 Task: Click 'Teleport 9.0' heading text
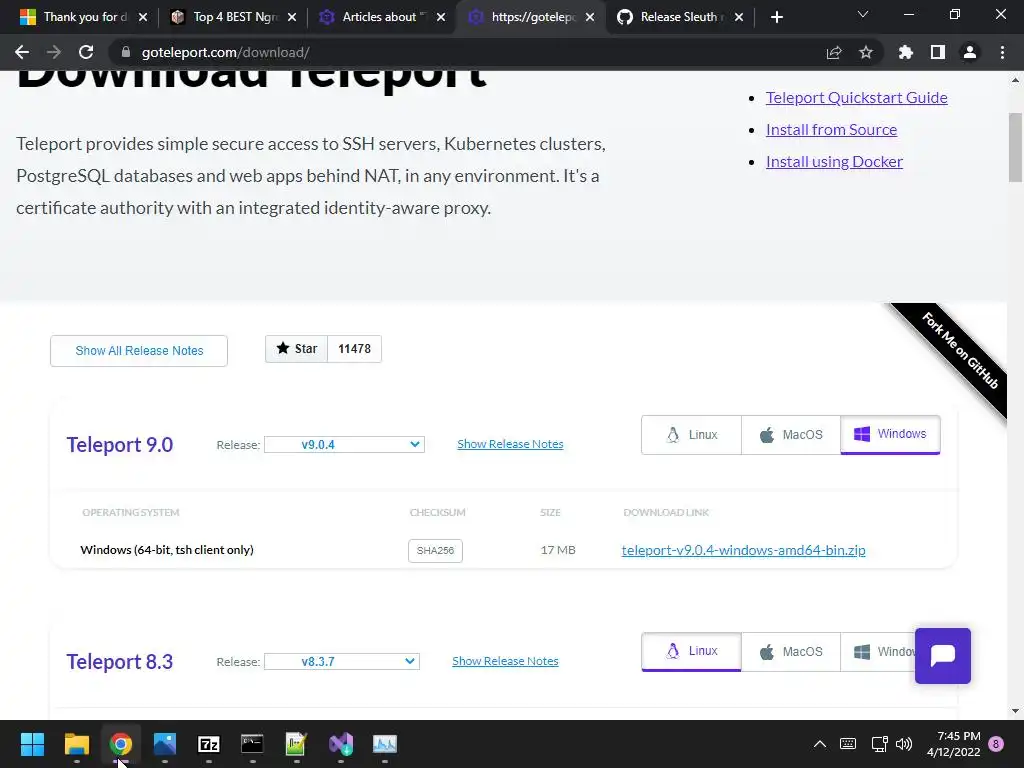pos(120,445)
